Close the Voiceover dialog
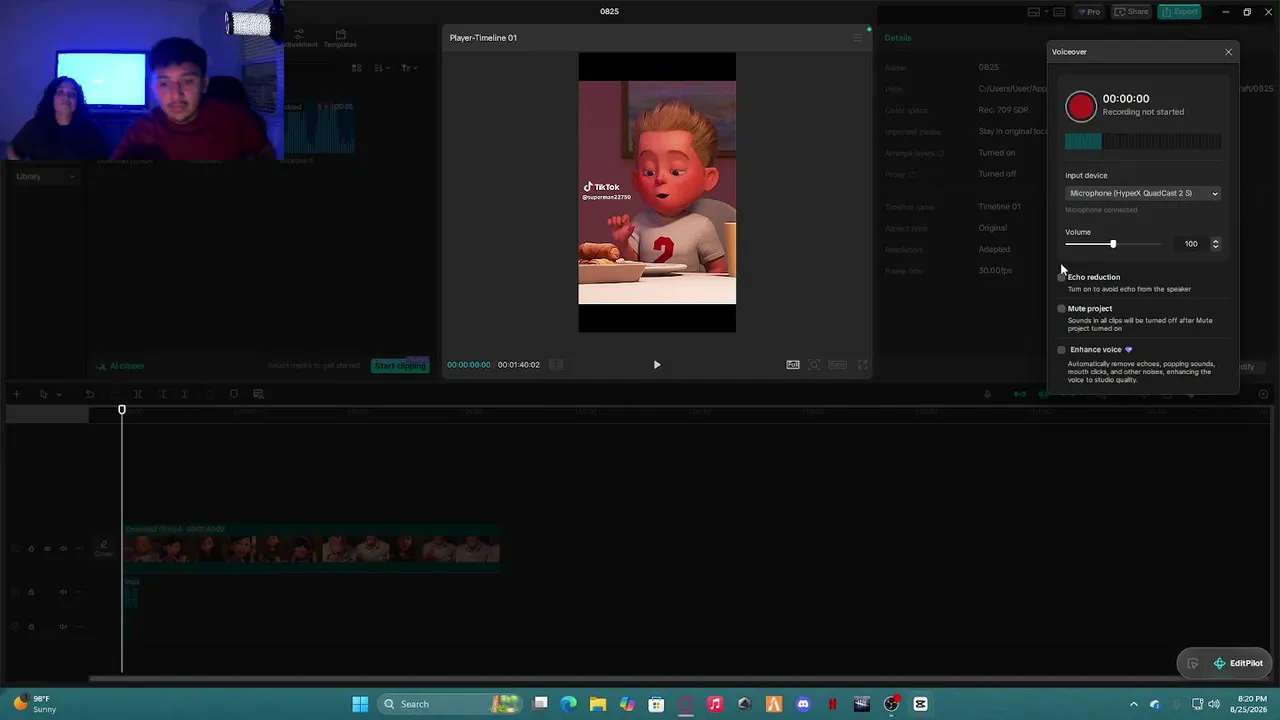 tap(1228, 52)
